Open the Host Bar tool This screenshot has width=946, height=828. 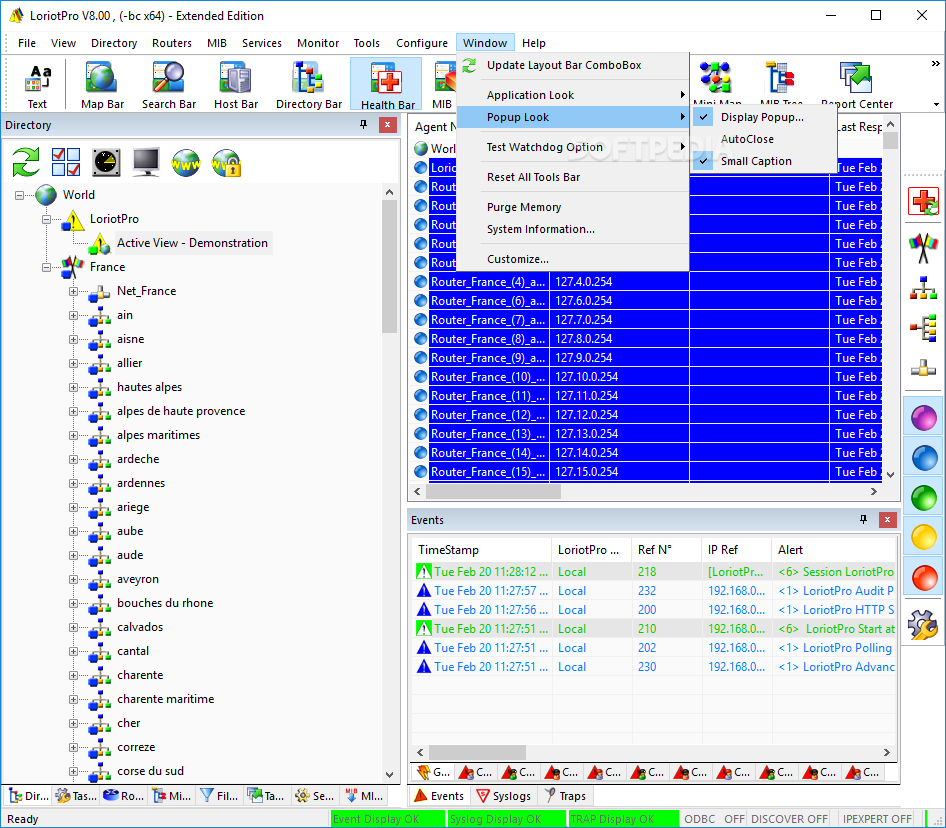click(x=235, y=85)
